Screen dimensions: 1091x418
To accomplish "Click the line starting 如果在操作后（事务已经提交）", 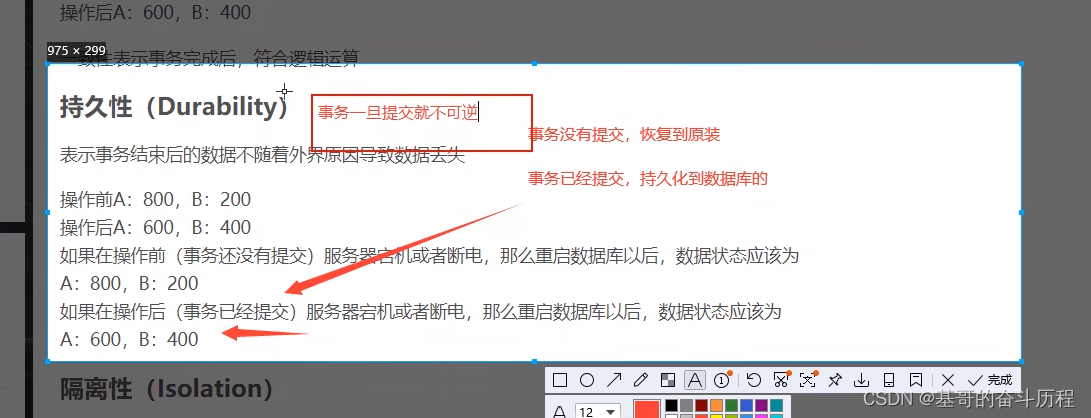I will click(421, 312).
